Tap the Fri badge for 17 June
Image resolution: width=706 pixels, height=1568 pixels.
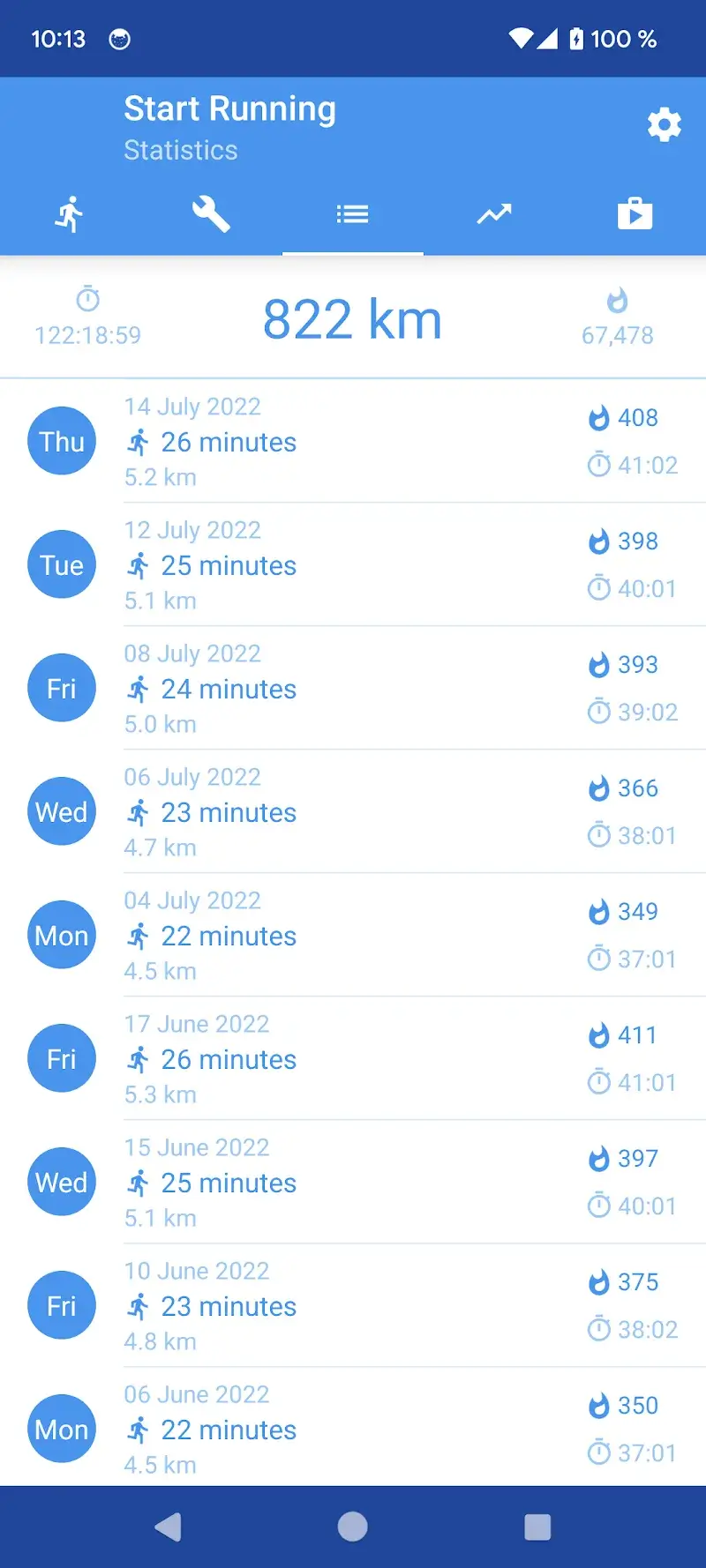[x=62, y=1058]
